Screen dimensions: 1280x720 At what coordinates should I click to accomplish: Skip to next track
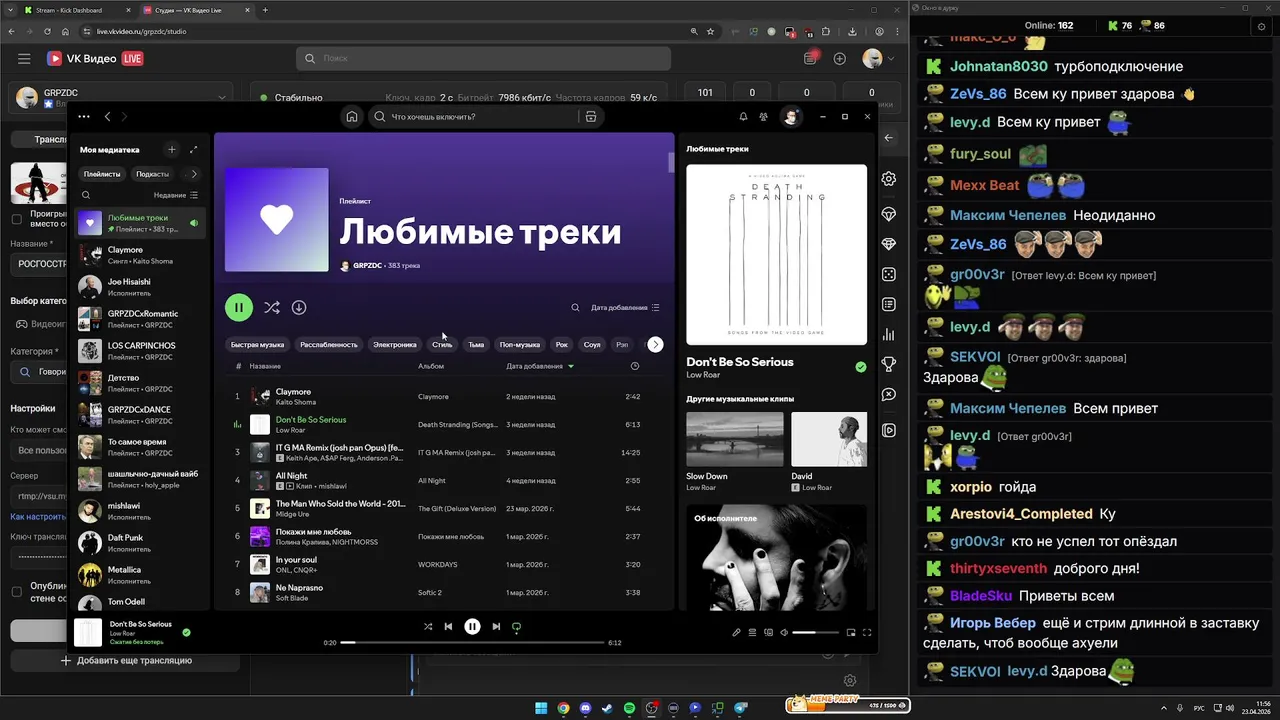click(496, 627)
